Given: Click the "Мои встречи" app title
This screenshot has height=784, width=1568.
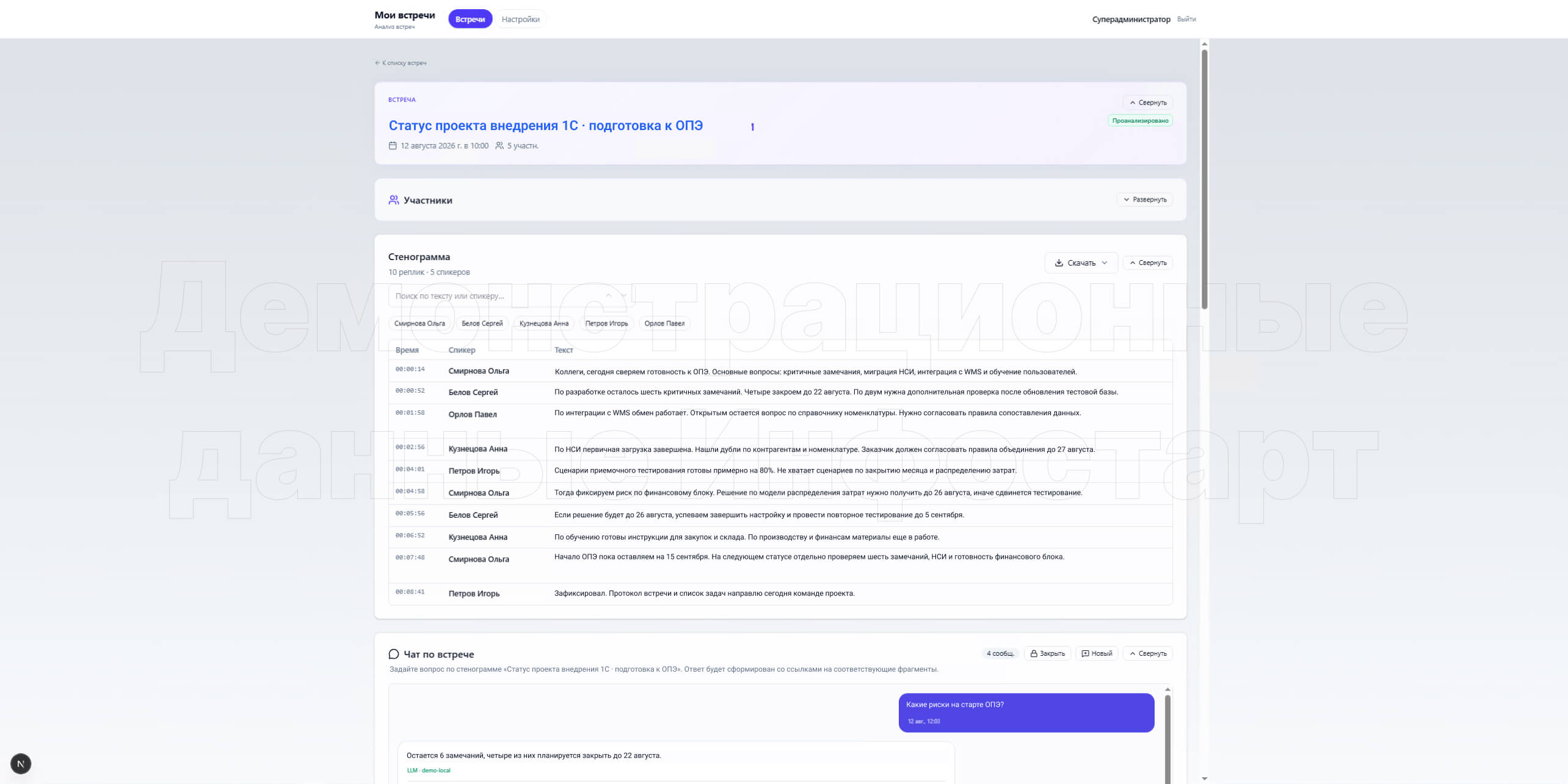Looking at the screenshot, I should [405, 15].
